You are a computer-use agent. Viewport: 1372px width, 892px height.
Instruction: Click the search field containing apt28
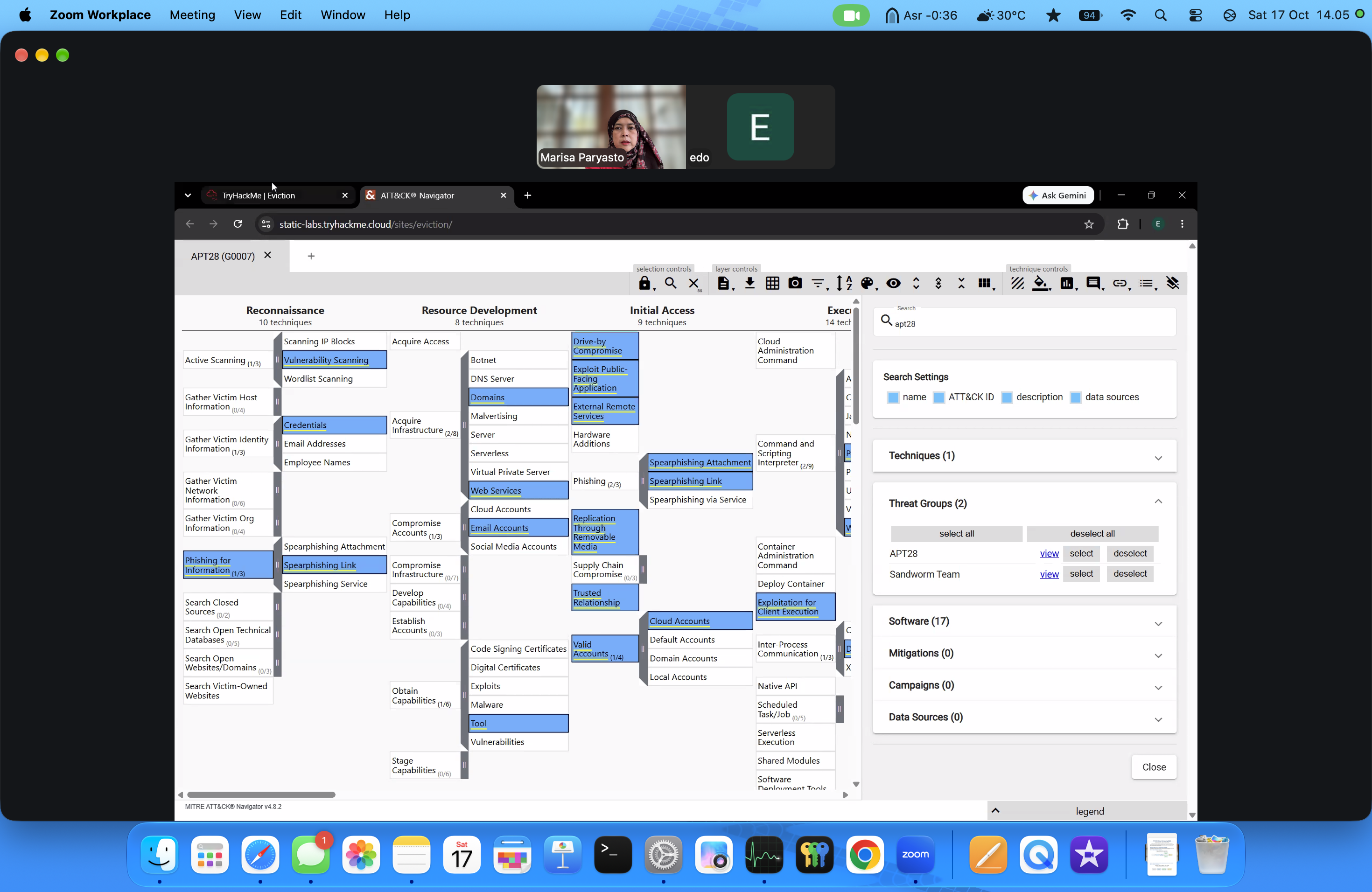pos(1024,323)
